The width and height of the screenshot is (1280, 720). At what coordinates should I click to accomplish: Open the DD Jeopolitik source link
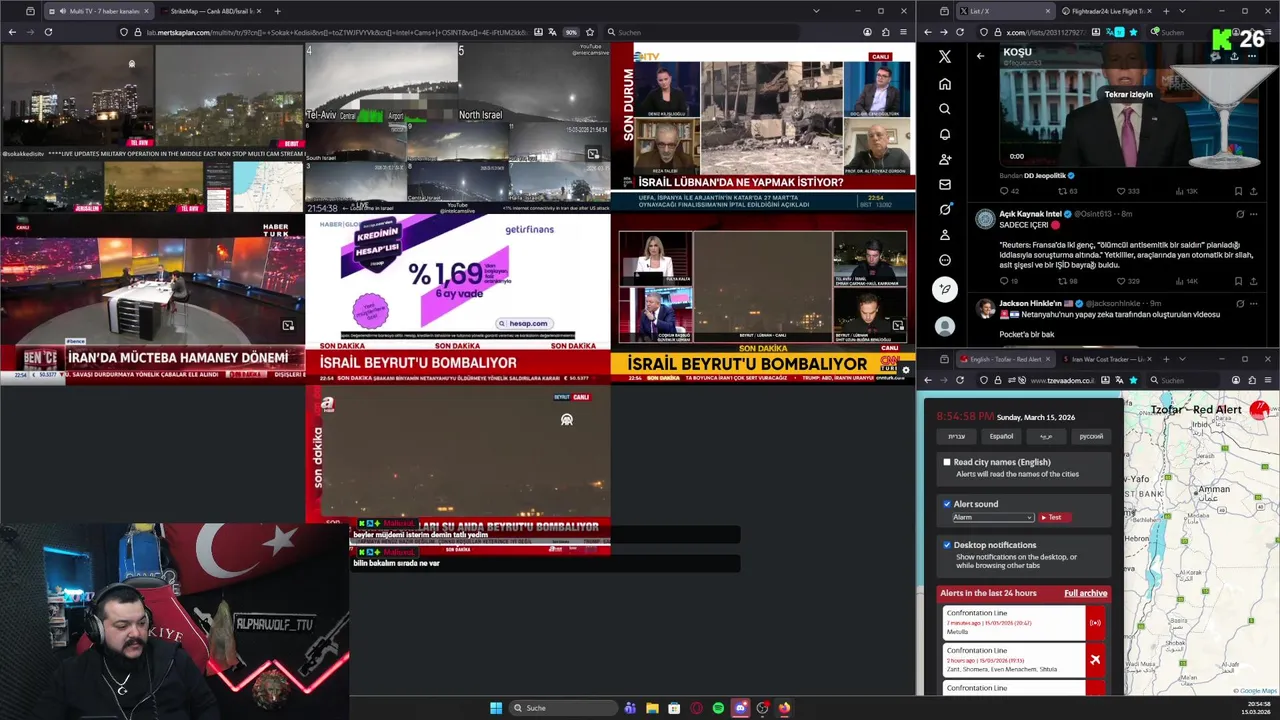pyautogui.click(x=1044, y=175)
